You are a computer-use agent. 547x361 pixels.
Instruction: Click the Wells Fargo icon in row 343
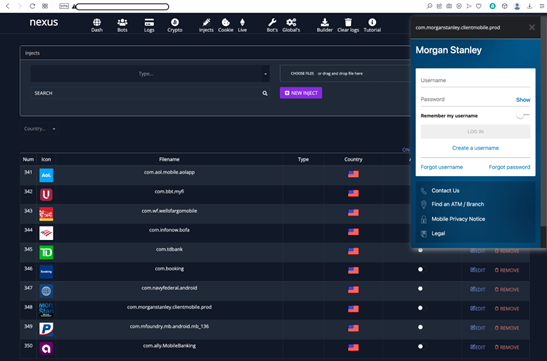coord(46,214)
